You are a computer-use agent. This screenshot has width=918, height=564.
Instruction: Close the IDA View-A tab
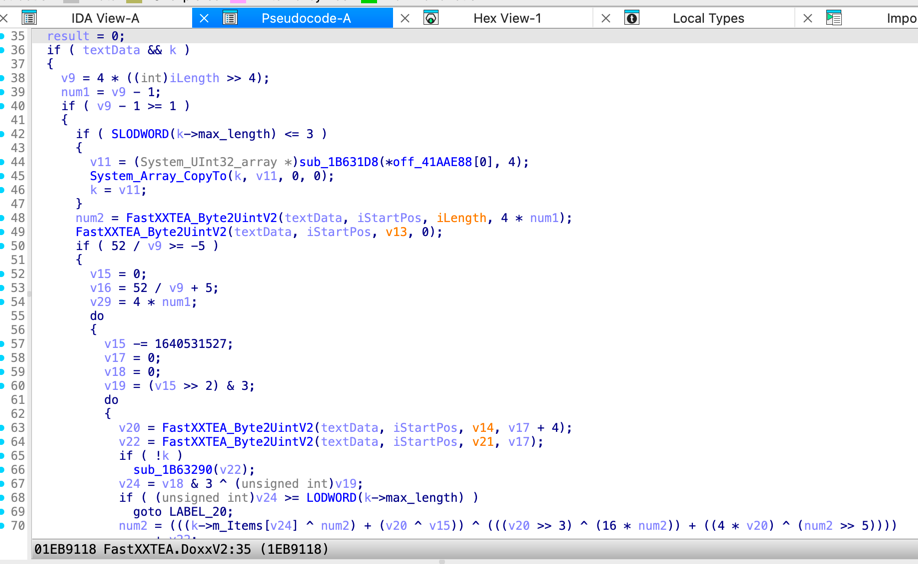4,18
